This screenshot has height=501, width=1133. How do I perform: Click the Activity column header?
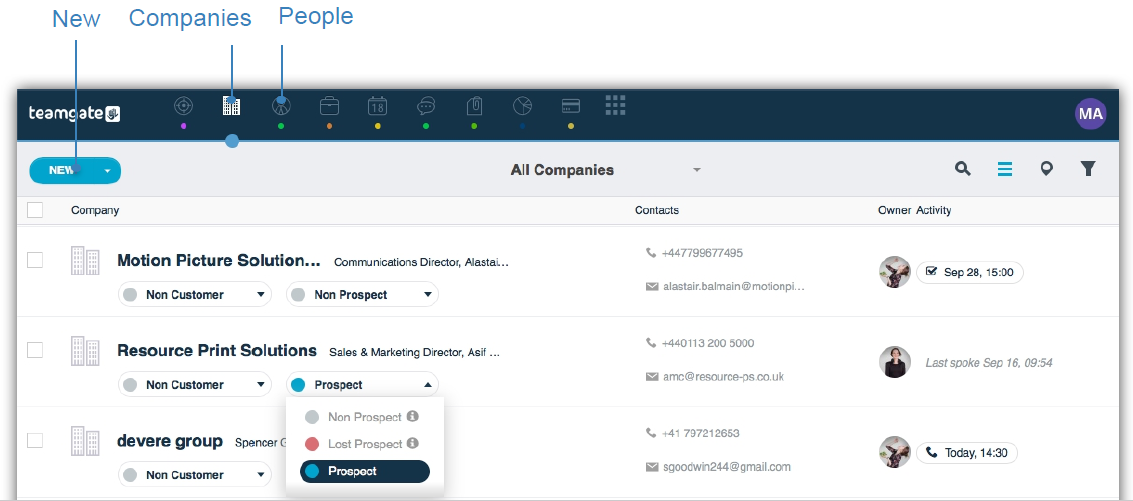pos(934,210)
